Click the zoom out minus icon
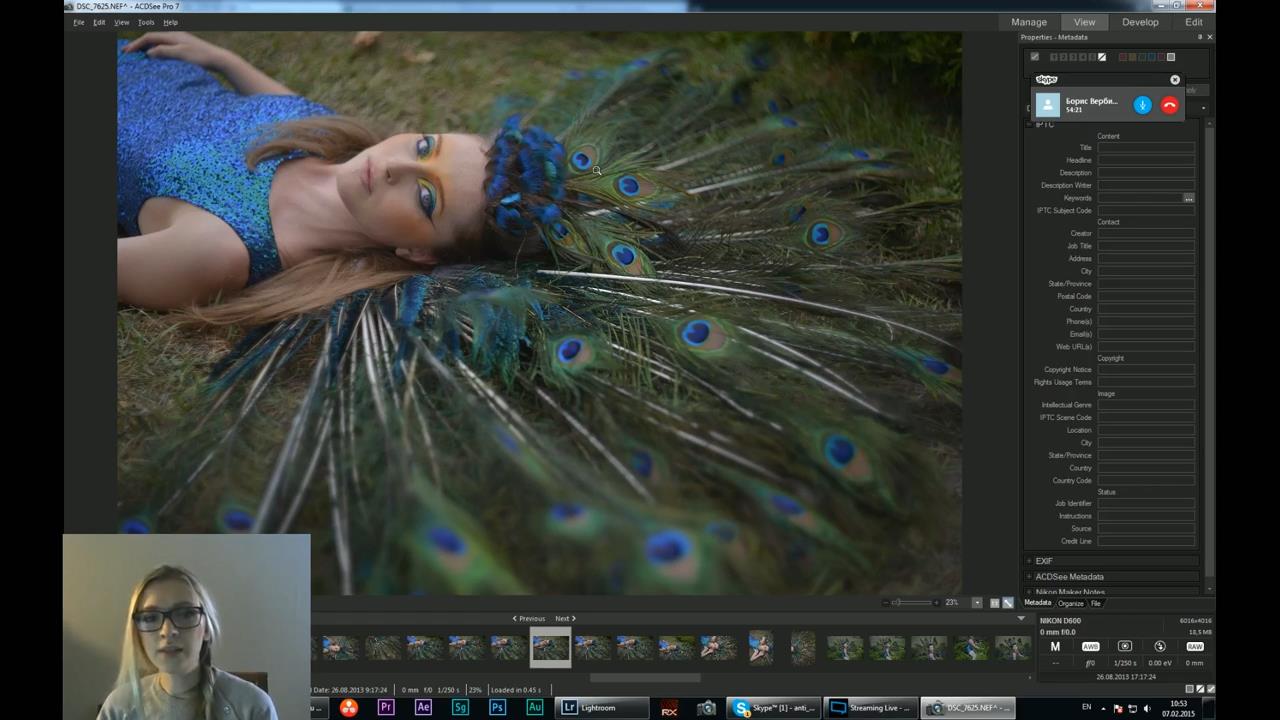 [x=886, y=603]
